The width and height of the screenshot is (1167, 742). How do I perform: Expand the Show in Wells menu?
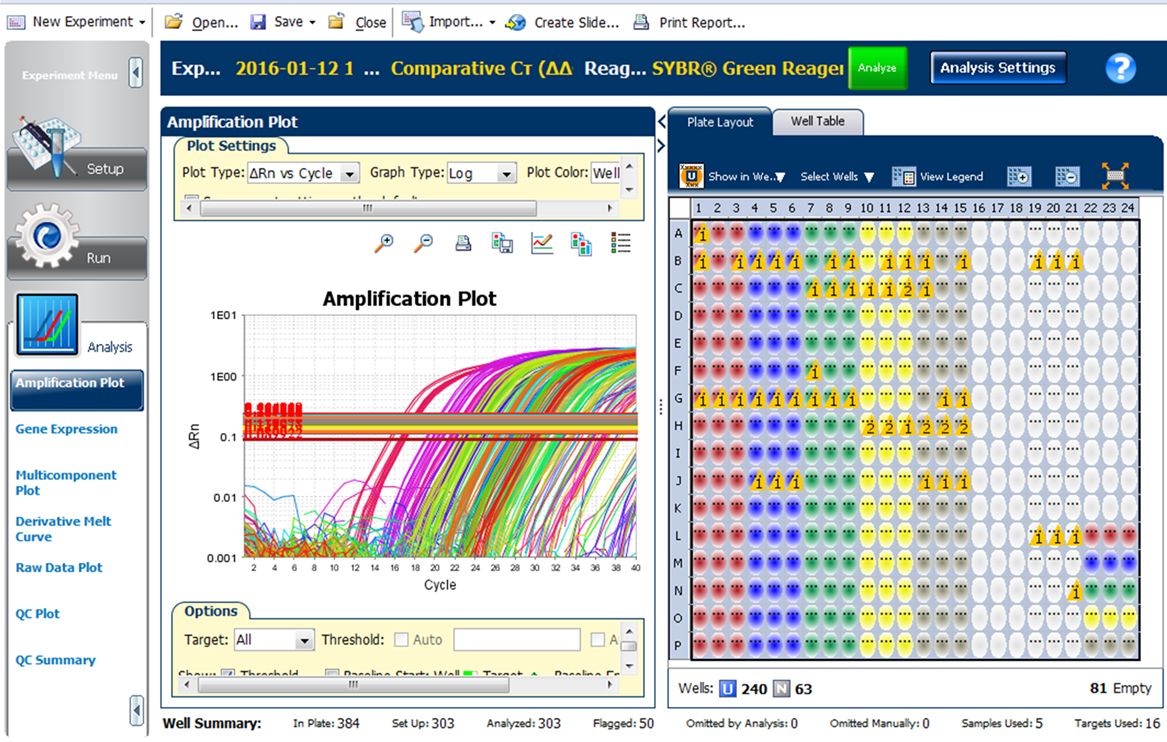(780, 177)
